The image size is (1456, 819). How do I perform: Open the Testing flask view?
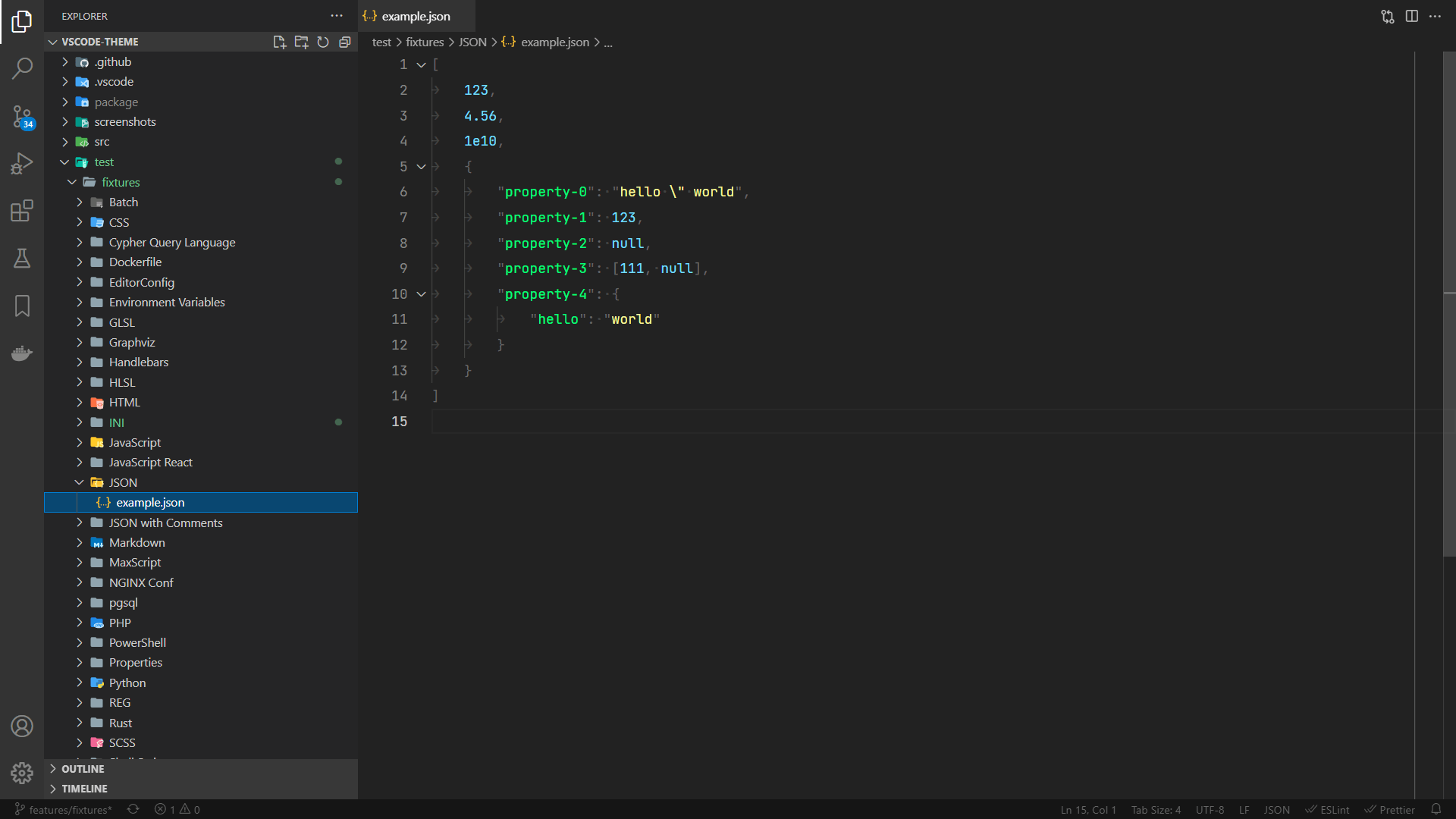click(22, 259)
